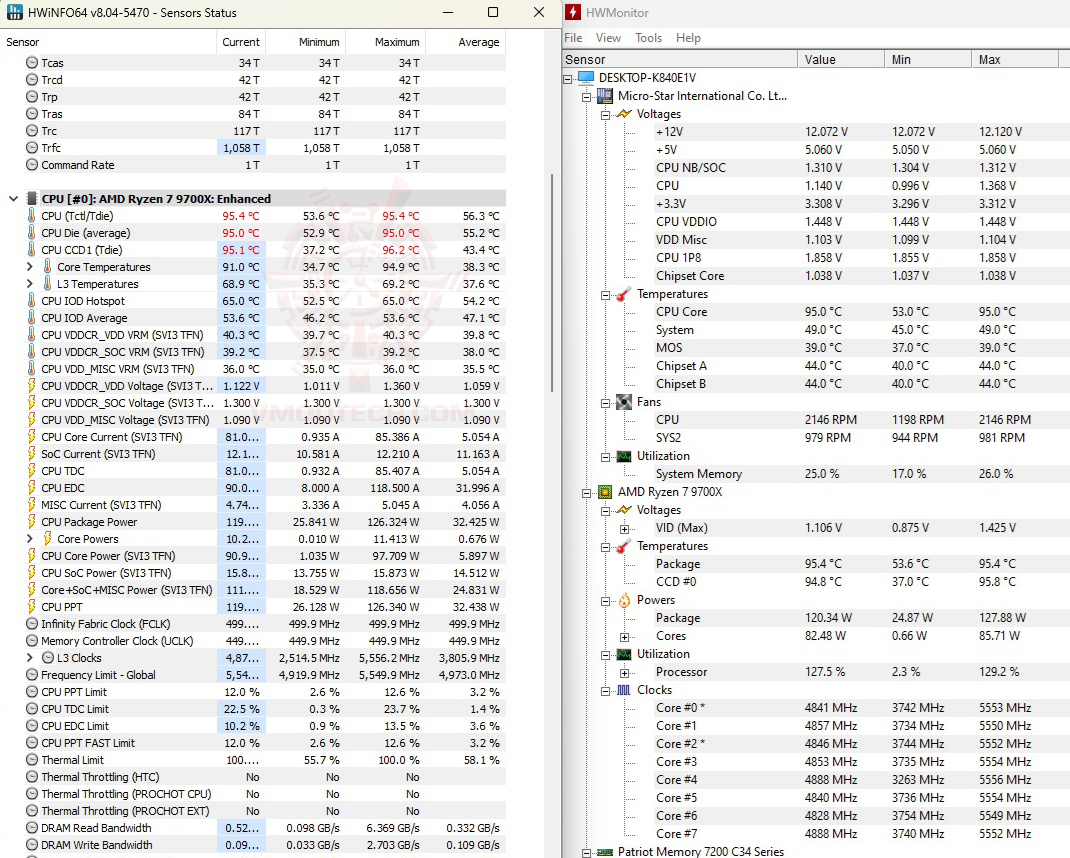Click the memory stick icon for Patriot Memory

[x=605, y=852]
